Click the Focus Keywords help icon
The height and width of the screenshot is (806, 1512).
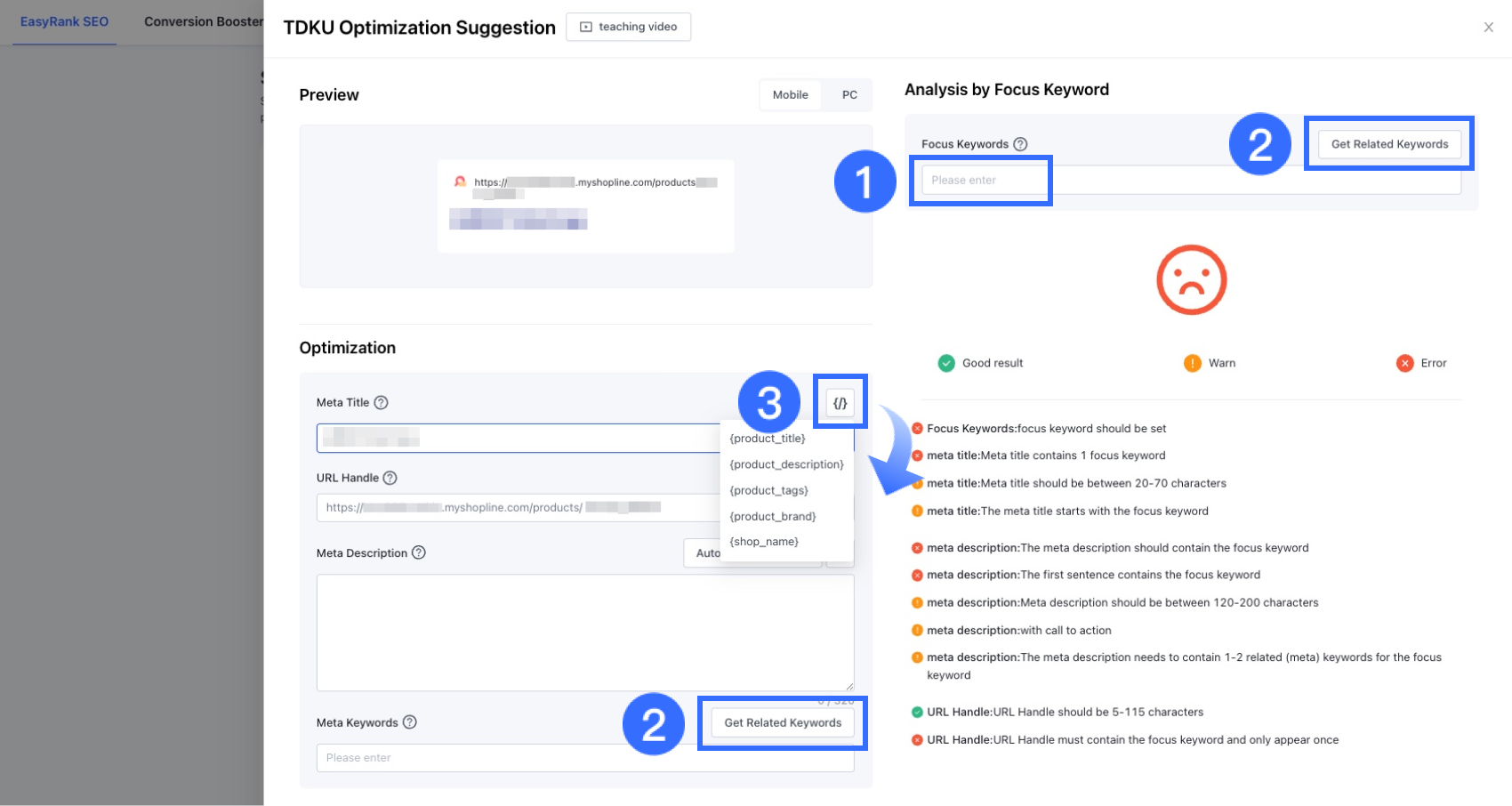click(1021, 144)
